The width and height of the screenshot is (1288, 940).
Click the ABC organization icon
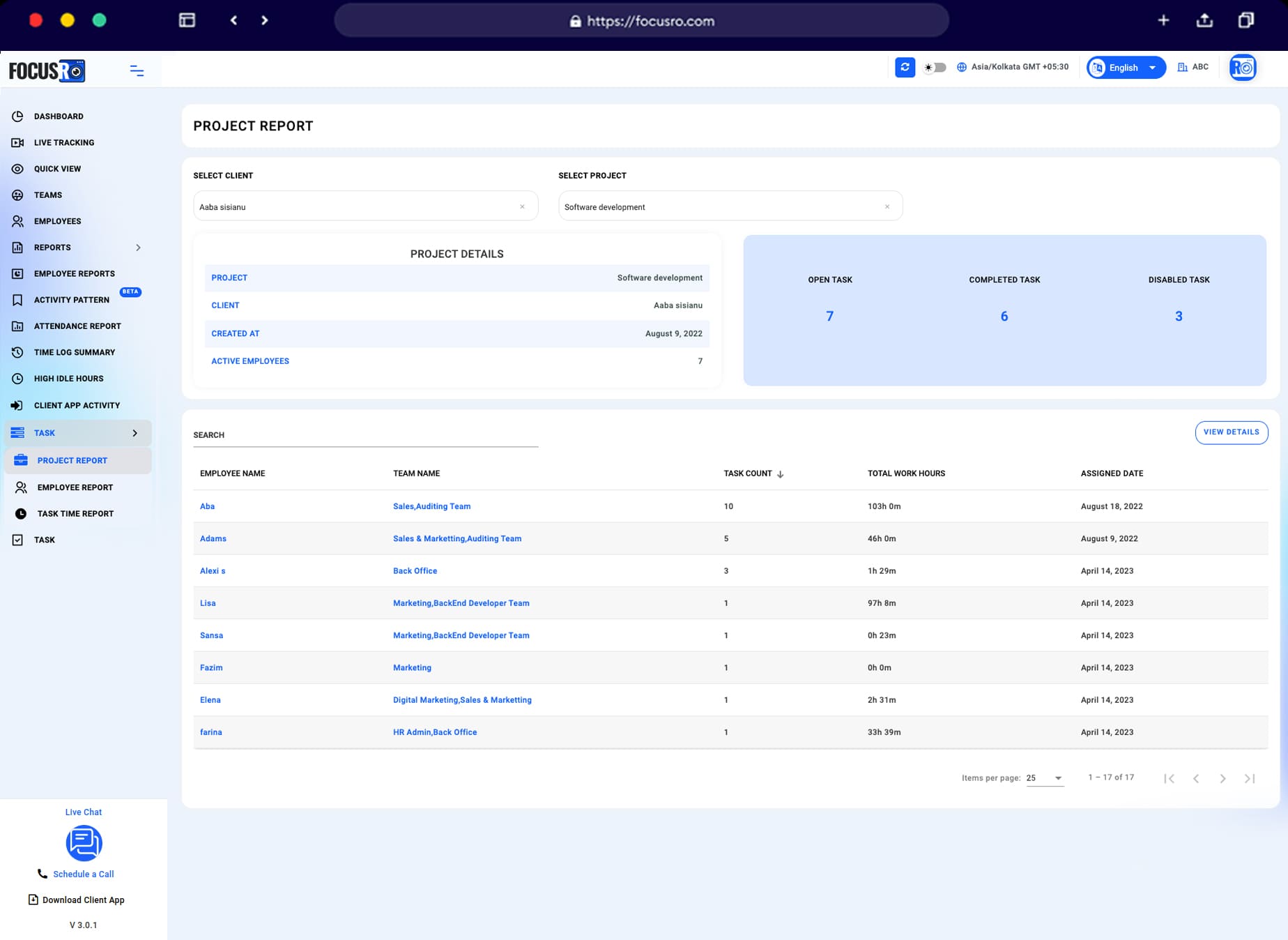click(1183, 67)
